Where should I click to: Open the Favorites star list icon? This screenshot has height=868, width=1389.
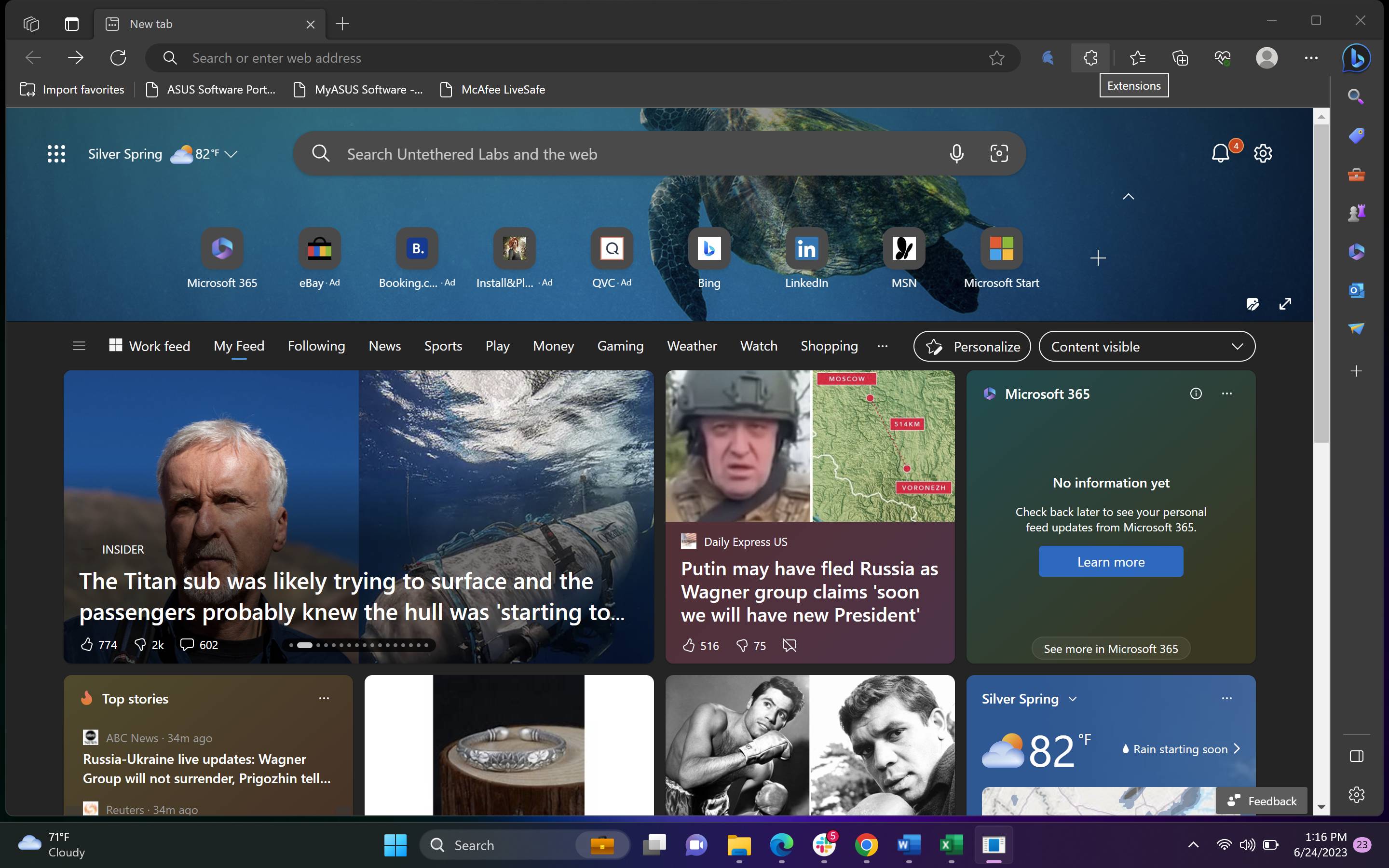1137,58
